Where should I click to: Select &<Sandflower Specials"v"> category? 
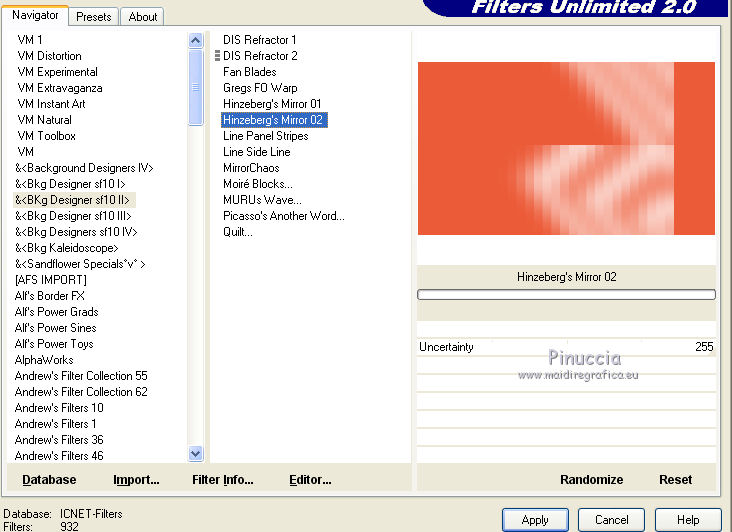click(x=80, y=264)
